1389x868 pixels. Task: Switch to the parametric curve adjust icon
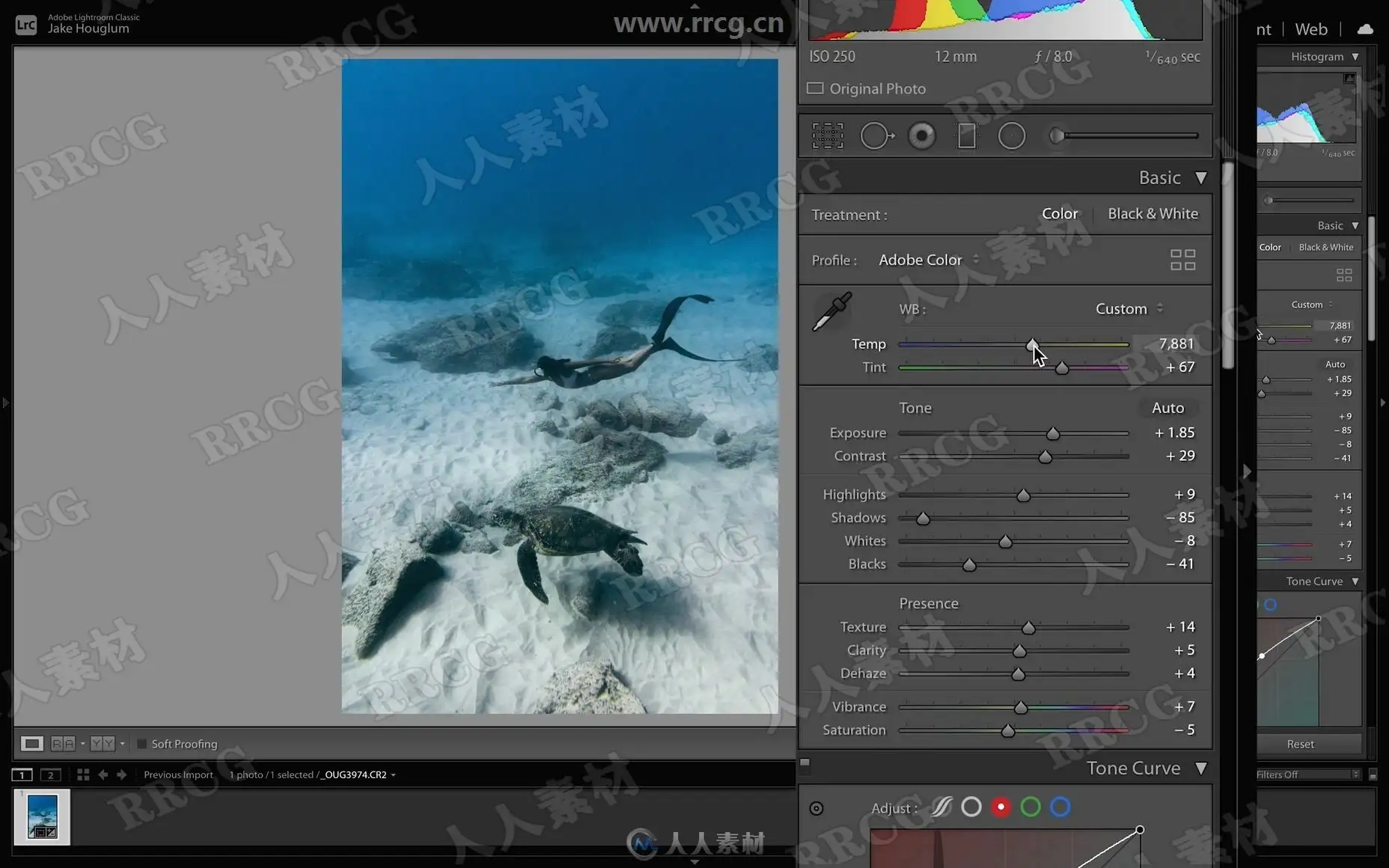[941, 807]
